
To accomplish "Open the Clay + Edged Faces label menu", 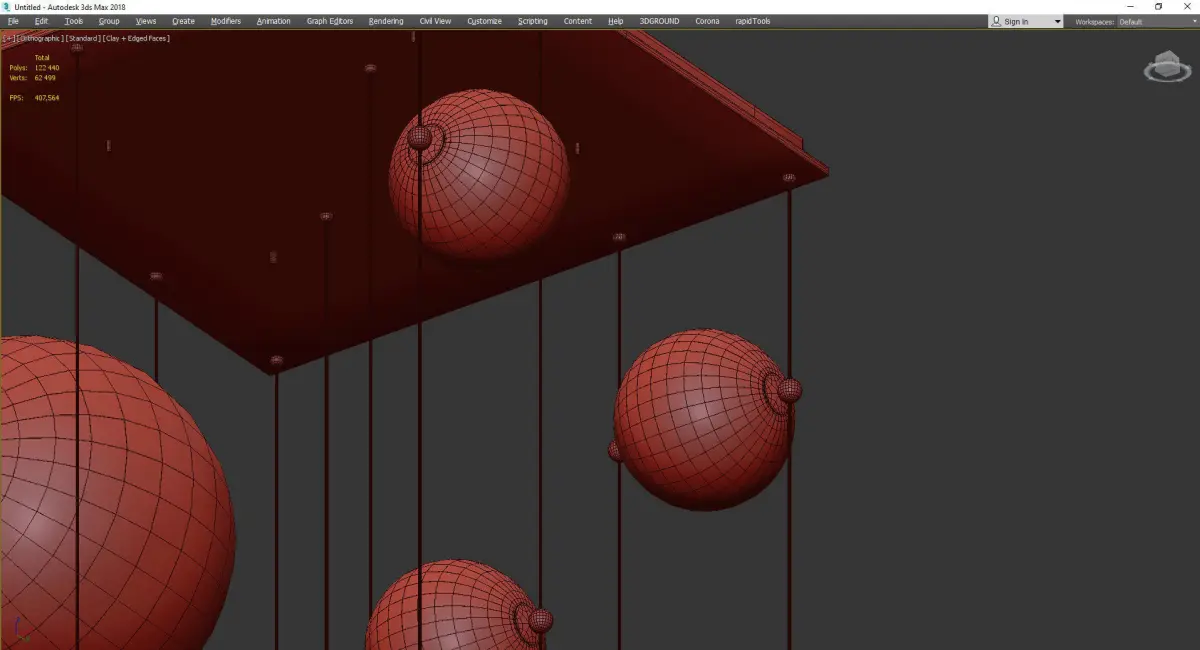I will (136, 38).
